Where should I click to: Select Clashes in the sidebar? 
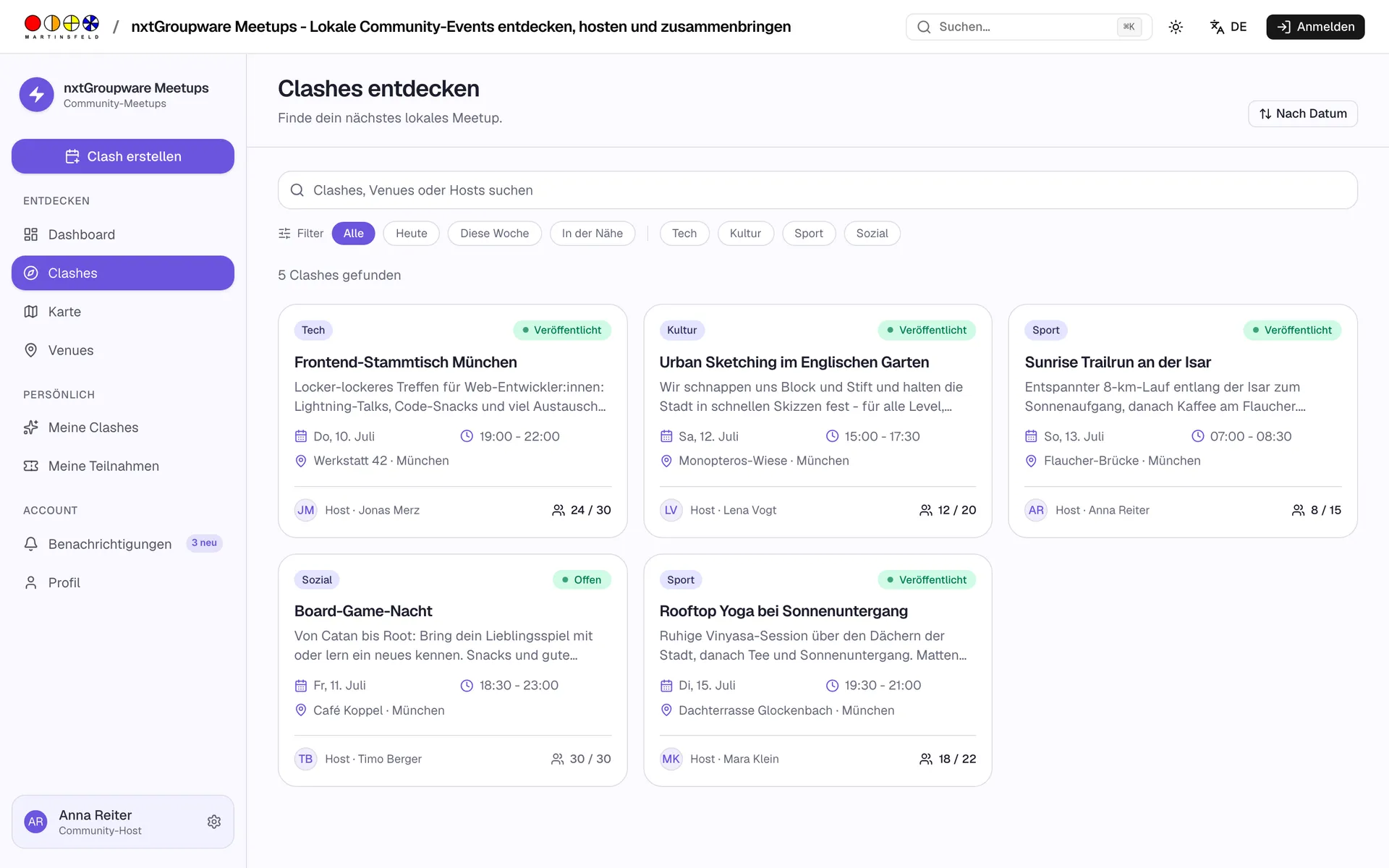[x=123, y=273]
